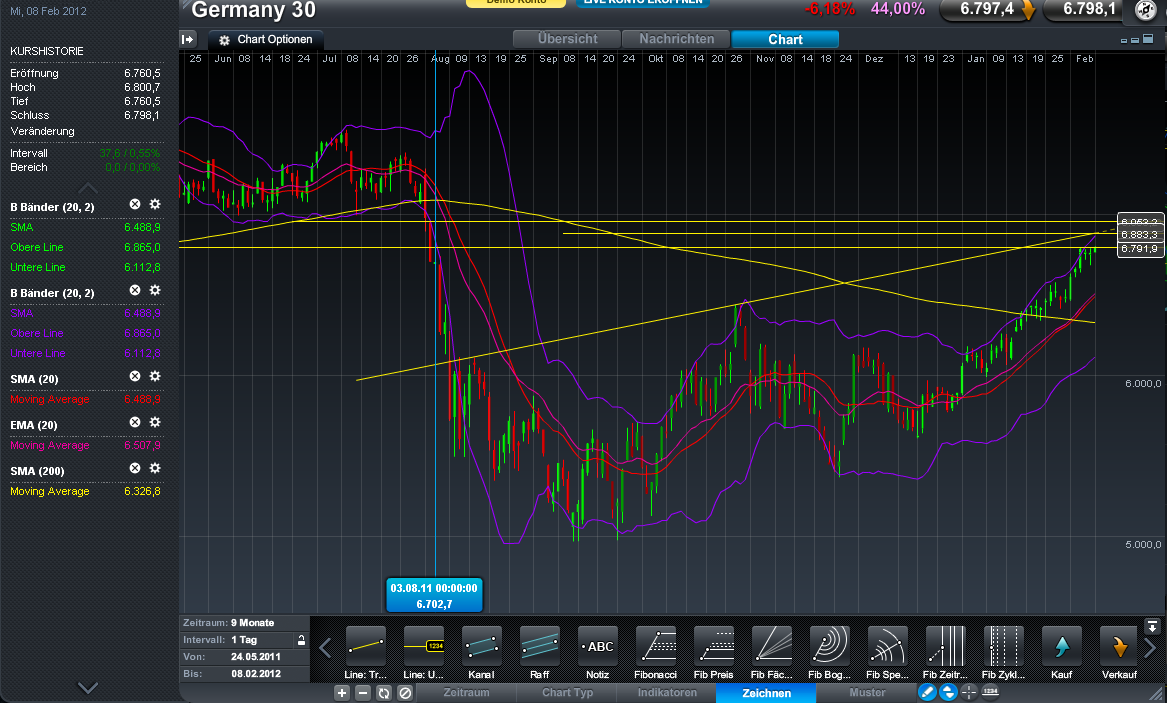The width and height of the screenshot is (1167, 703).
Task: Select the Fib Preis tool
Action: (x=714, y=645)
